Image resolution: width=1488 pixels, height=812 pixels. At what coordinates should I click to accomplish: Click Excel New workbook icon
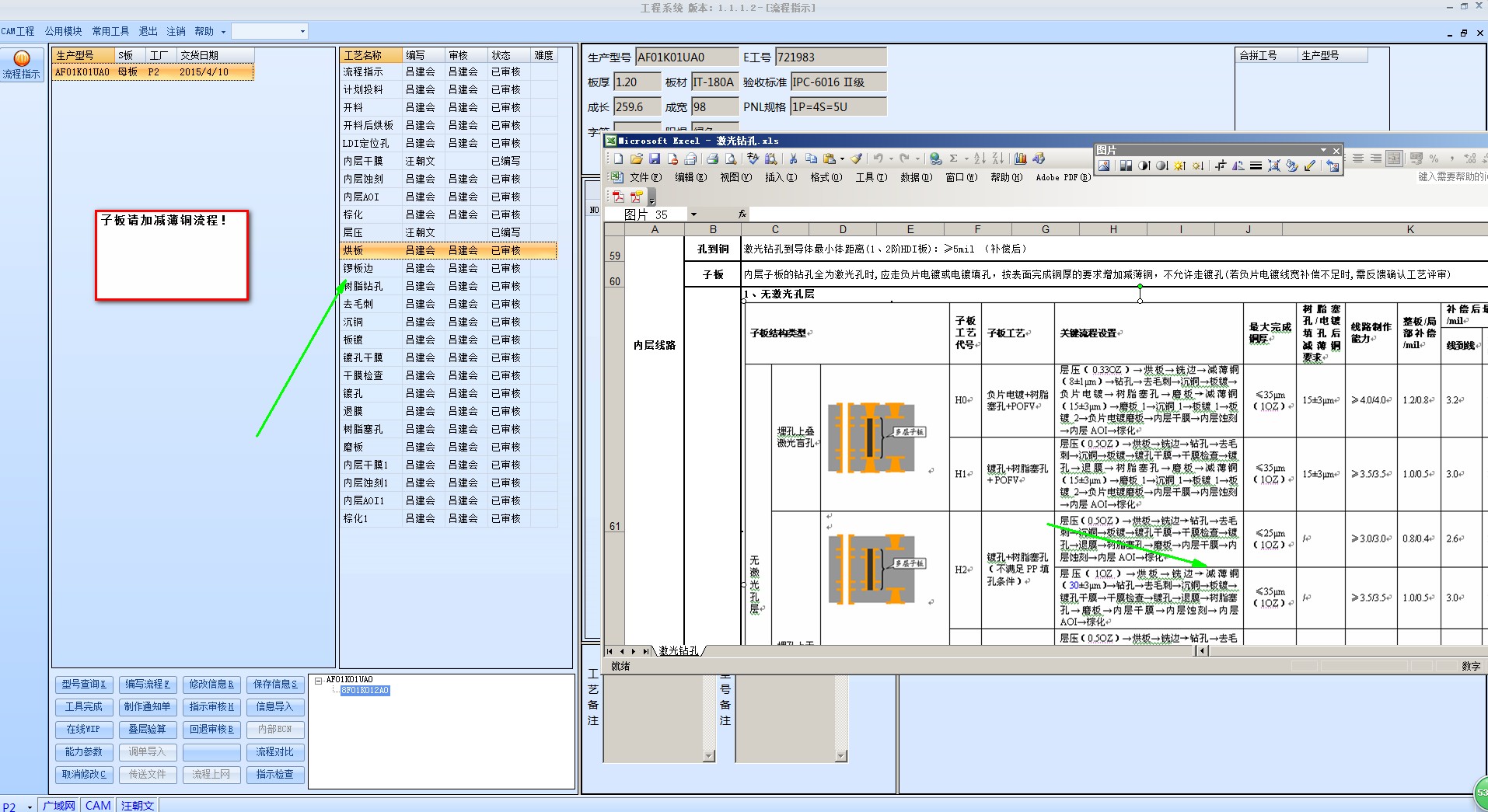coord(618,159)
